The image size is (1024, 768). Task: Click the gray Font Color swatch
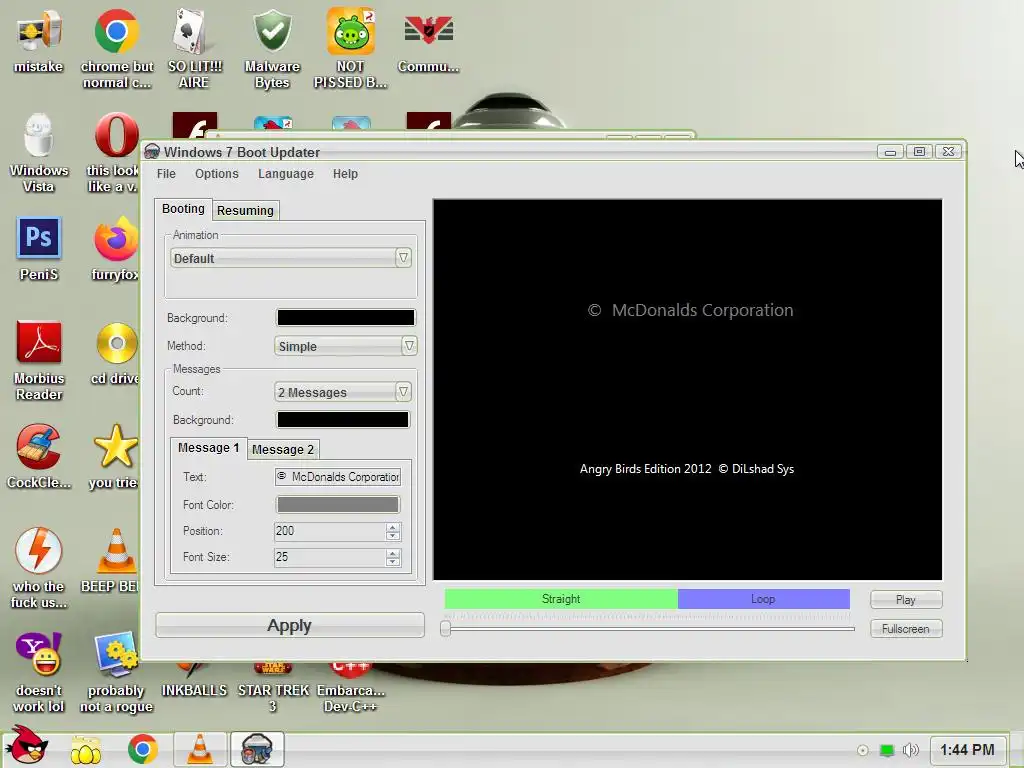pyautogui.click(x=338, y=505)
